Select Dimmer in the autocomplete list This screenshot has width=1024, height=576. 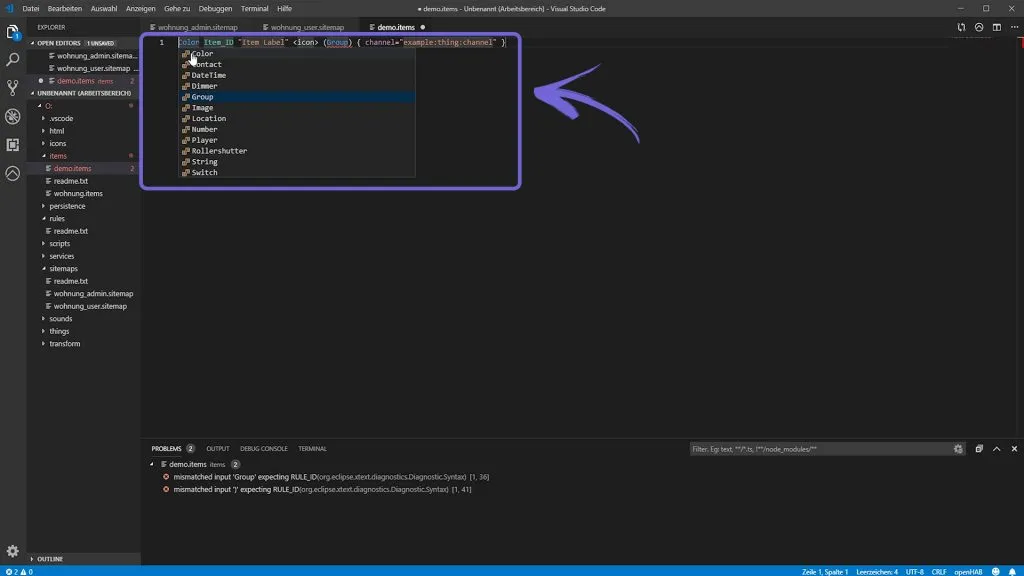(297, 86)
